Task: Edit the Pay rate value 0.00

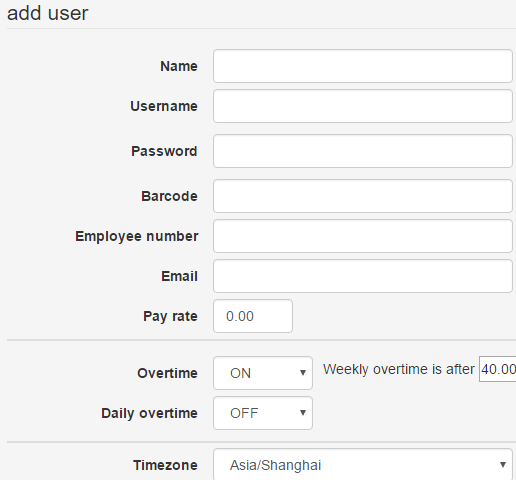Action: 253,316
